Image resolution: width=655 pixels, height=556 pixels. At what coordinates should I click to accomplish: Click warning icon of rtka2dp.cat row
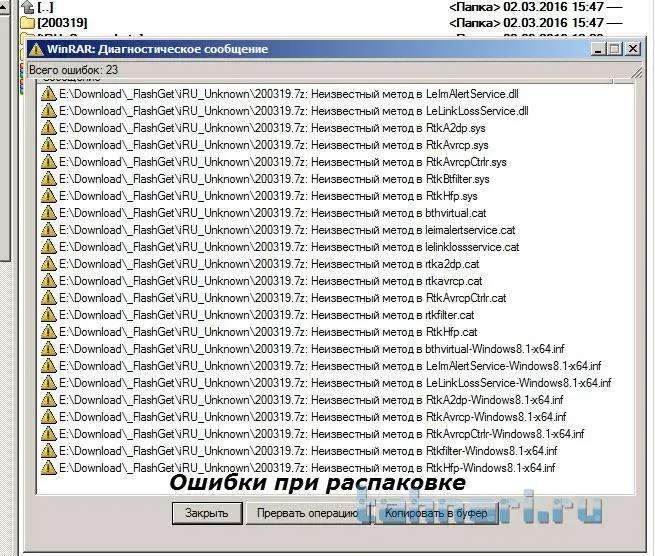tap(48, 264)
